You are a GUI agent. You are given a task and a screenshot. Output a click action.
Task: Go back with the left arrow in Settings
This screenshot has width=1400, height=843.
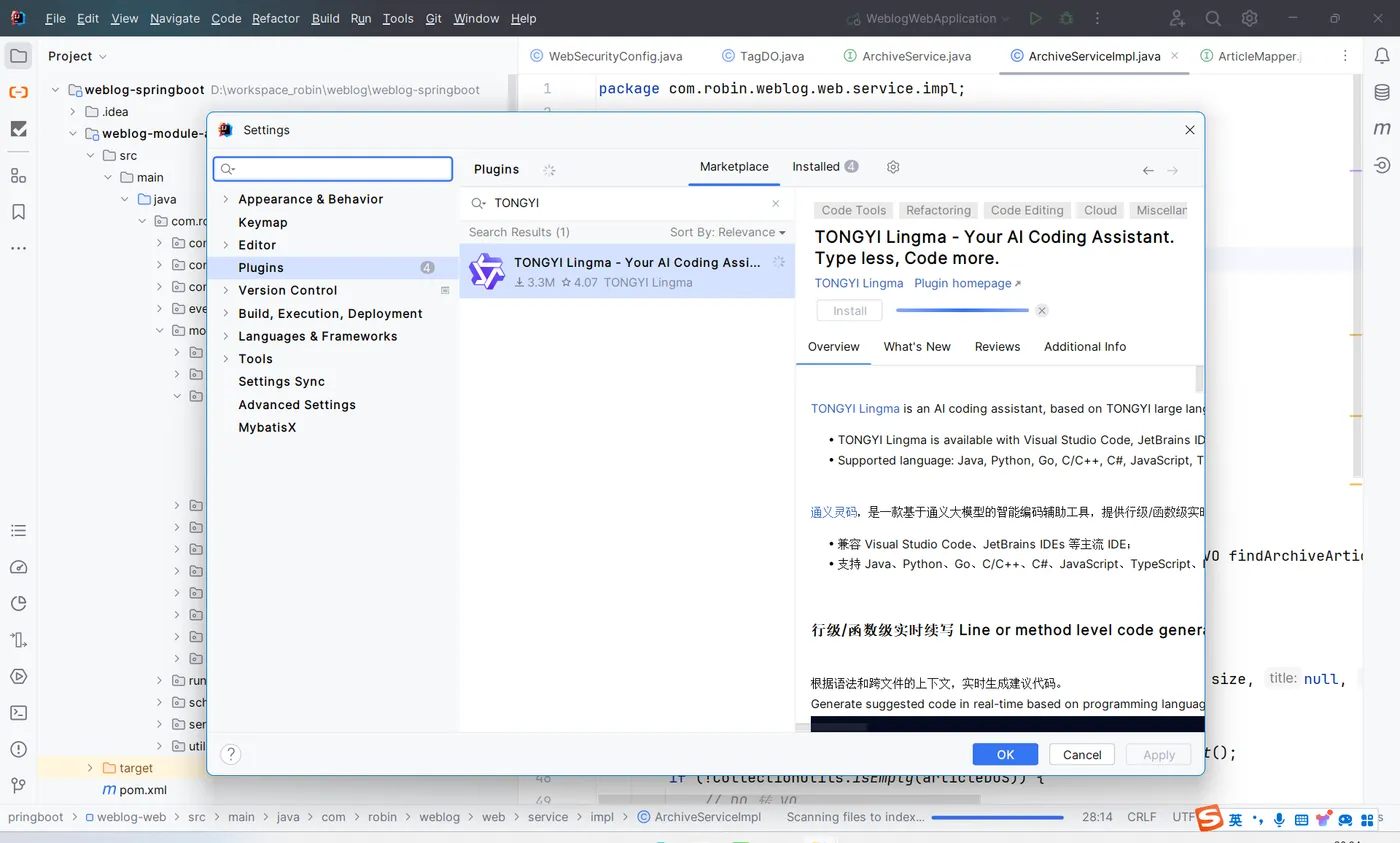pos(1148,171)
